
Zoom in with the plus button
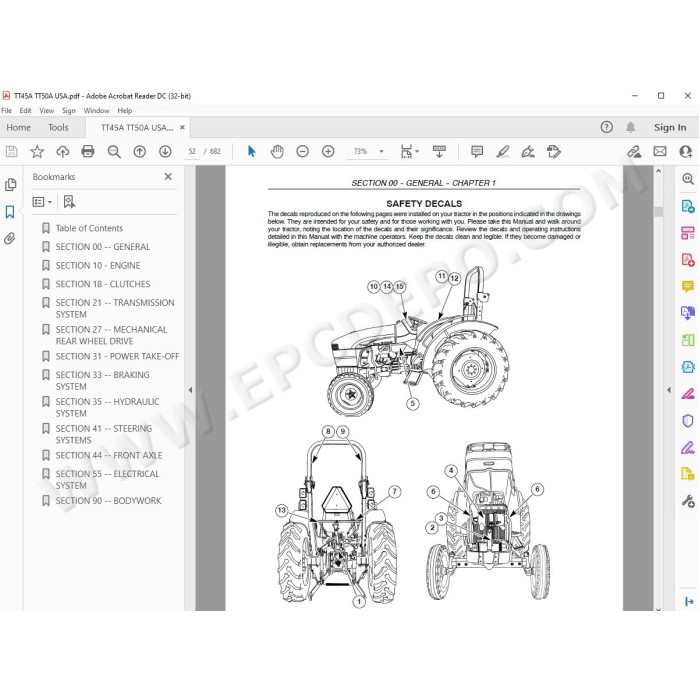tap(328, 152)
